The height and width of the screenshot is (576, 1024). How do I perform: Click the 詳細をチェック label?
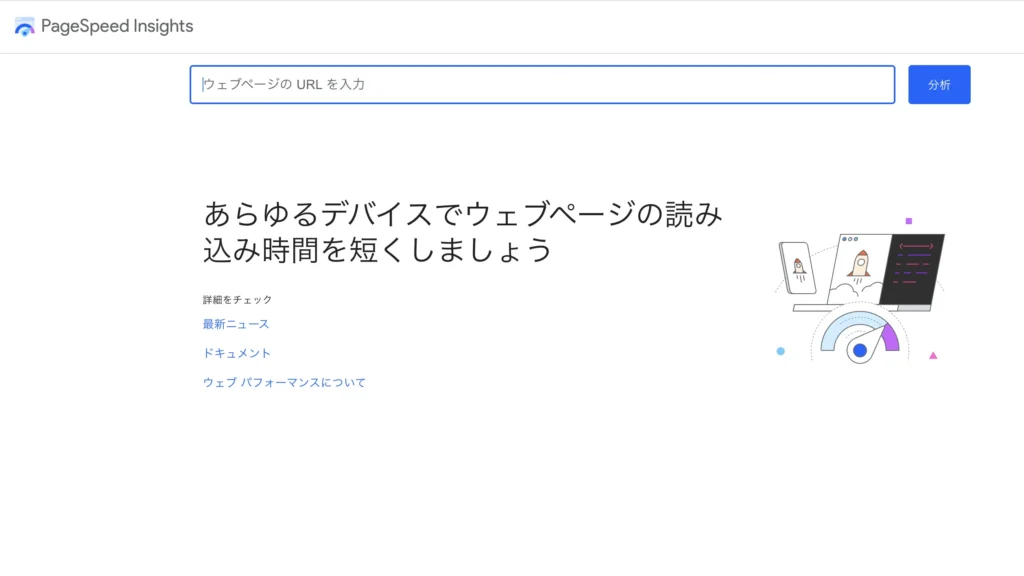(x=237, y=300)
